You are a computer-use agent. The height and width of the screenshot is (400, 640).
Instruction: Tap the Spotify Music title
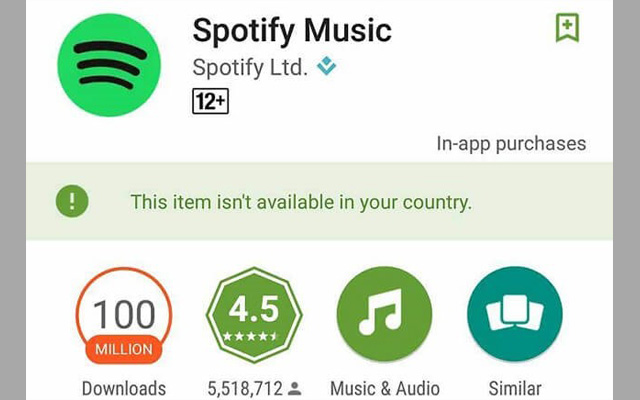292,31
